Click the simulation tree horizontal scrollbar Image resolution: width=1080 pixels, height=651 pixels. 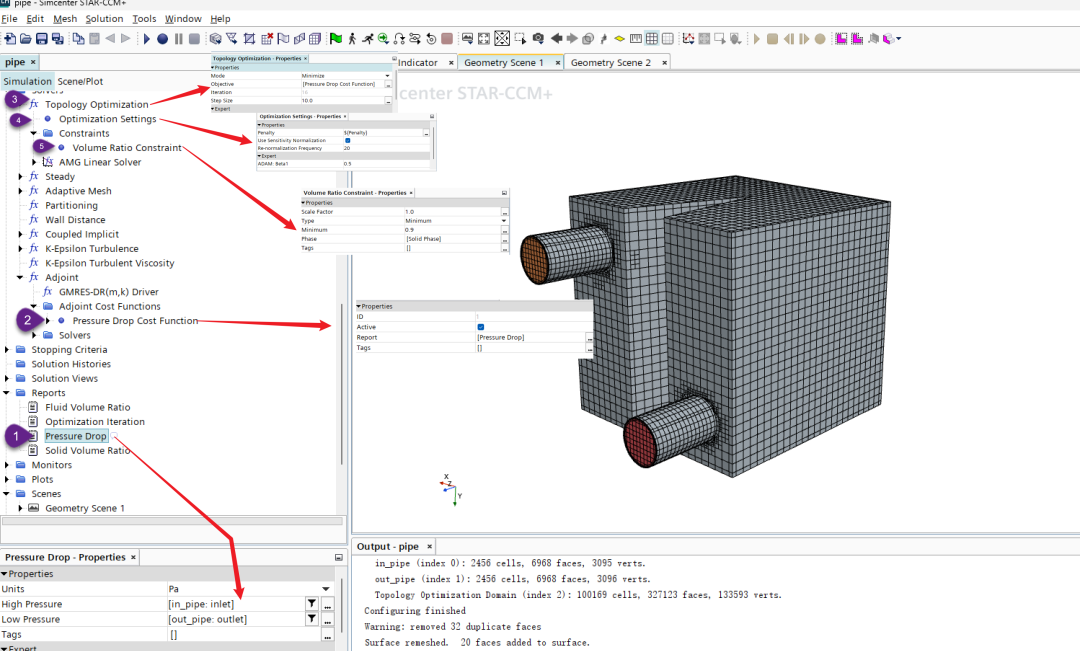172,521
